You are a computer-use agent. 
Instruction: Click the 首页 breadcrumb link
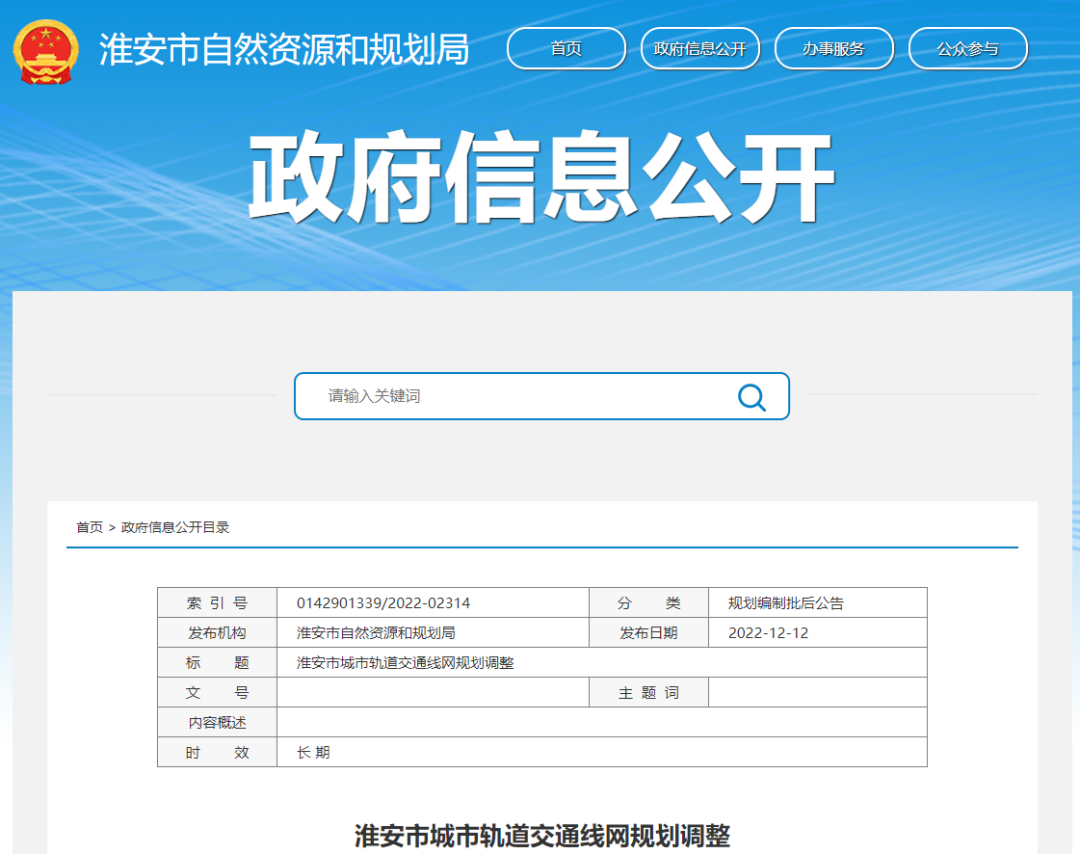pyautogui.click(x=90, y=527)
